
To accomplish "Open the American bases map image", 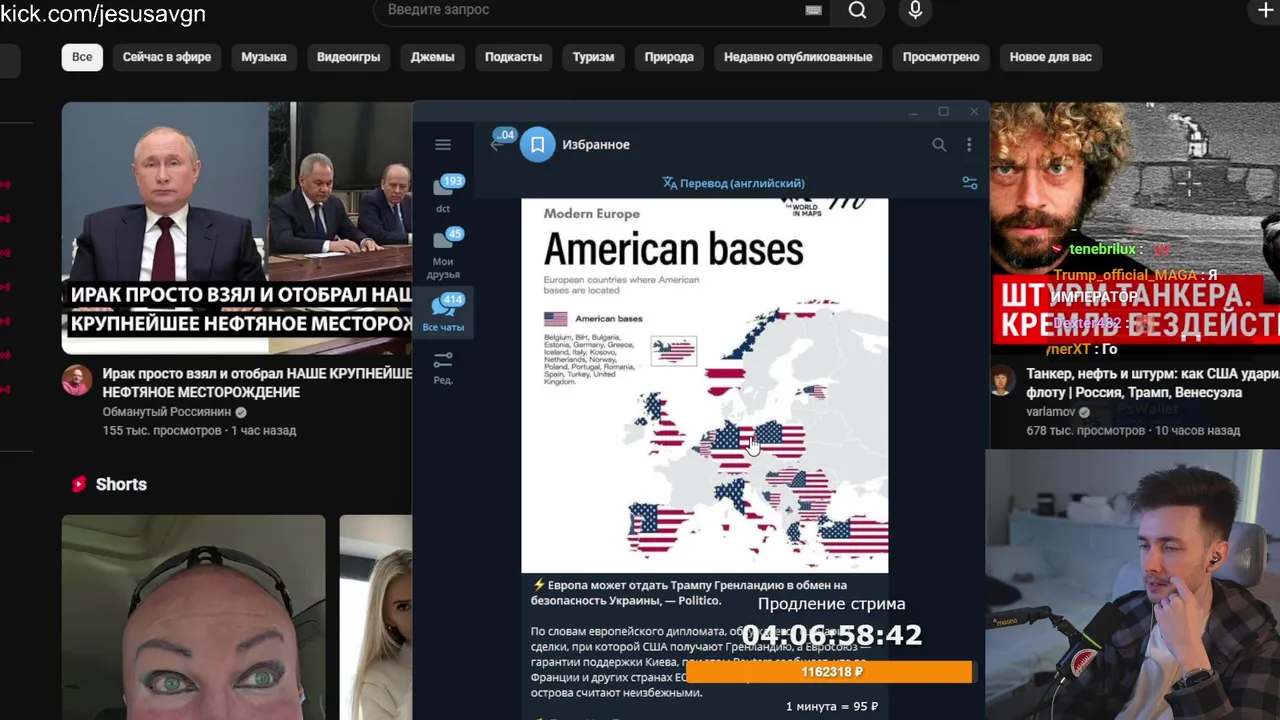I will pyautogui.click(x=705, y=385).
